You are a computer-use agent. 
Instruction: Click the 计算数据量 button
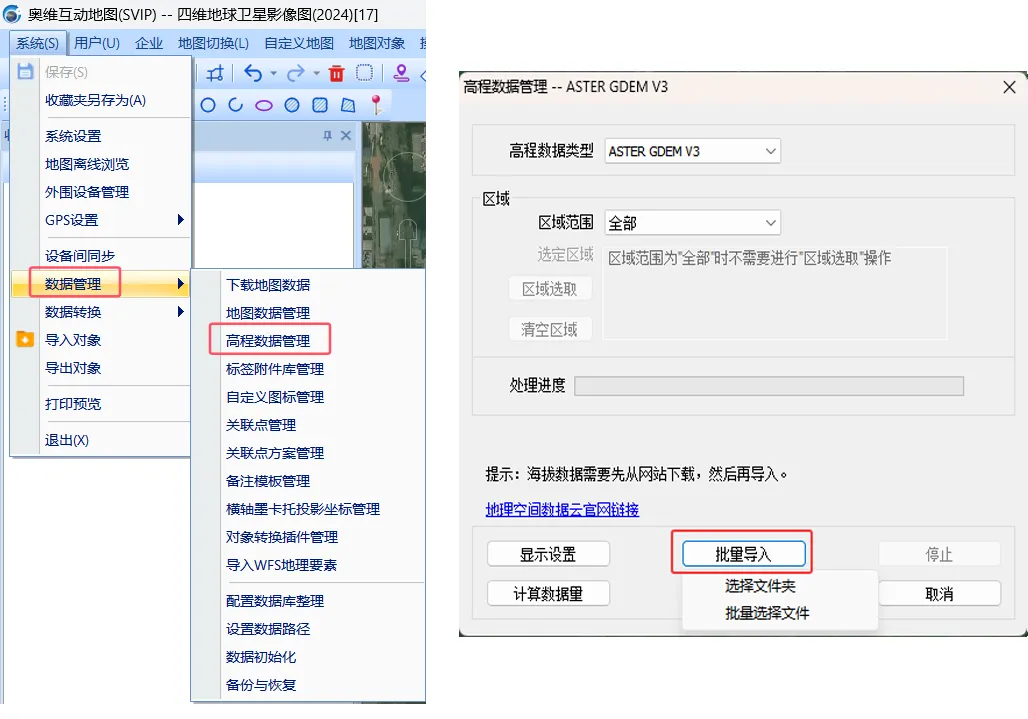pyautogui.click(x=548, y=594)
